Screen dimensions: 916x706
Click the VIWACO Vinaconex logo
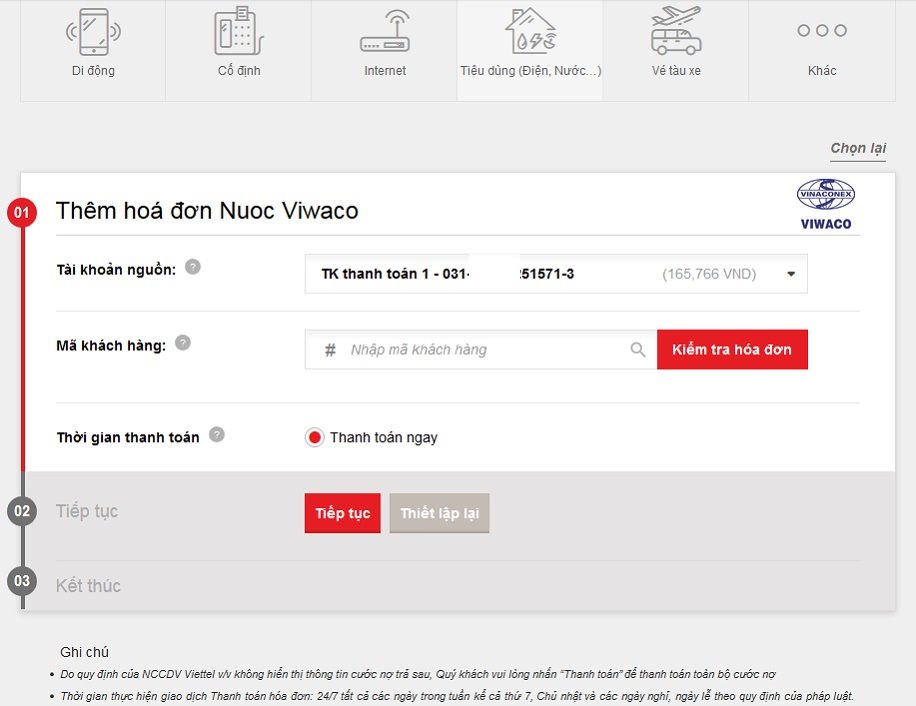(x=826, y=203)
